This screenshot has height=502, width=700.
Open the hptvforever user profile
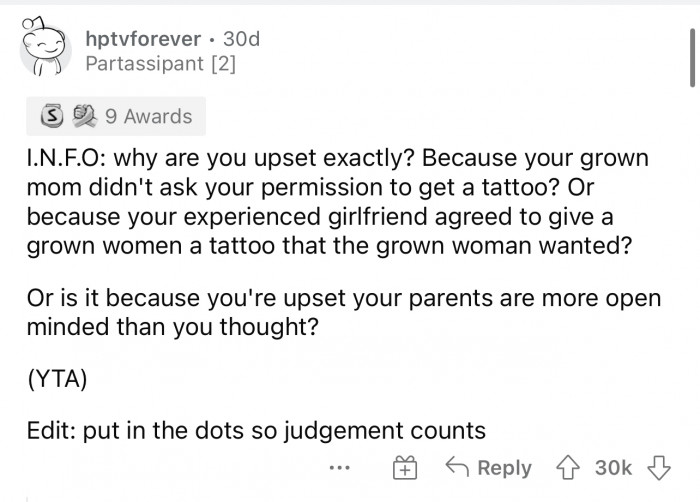coord(142,39)
